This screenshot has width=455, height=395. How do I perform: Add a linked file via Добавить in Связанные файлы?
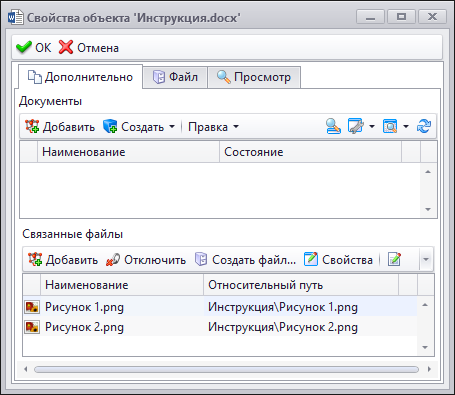point(63,260)
